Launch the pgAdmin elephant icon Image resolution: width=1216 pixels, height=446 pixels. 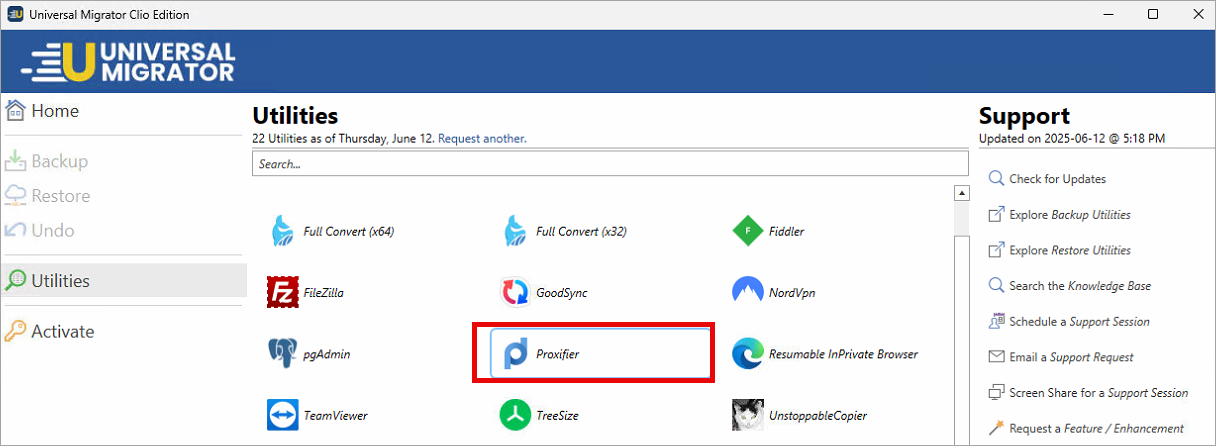(x=283, y=354)
